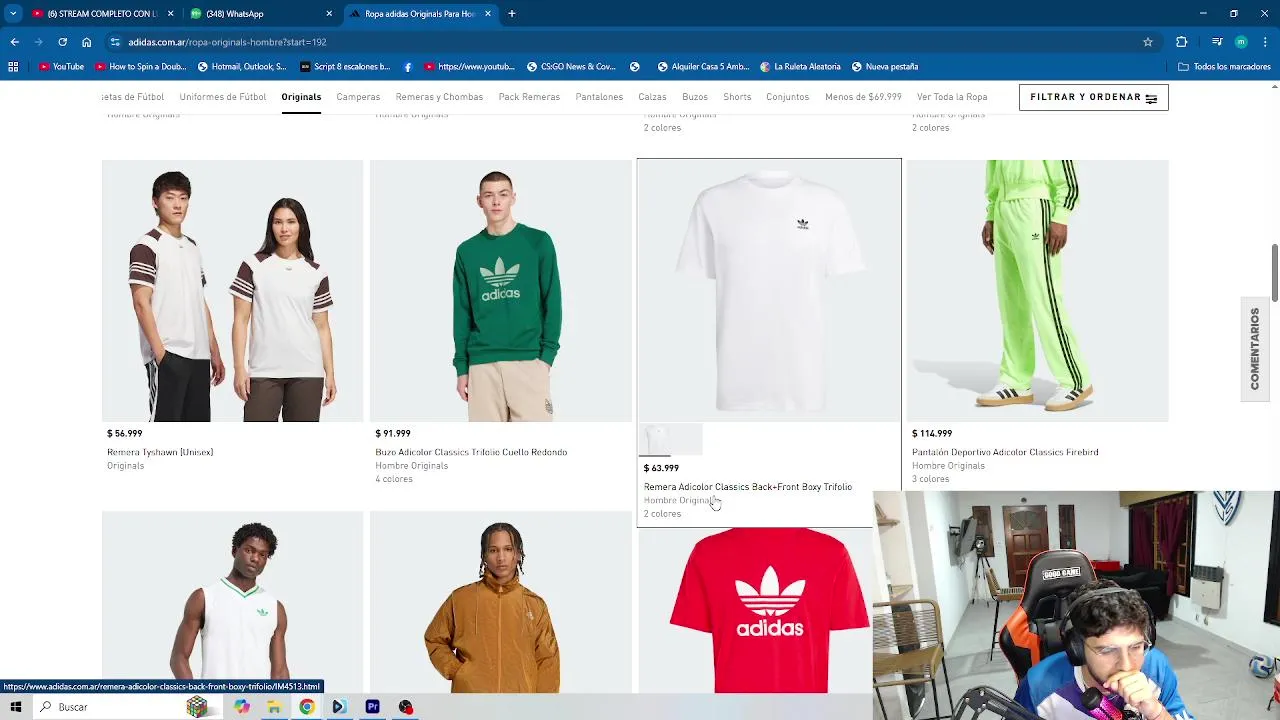1280x720 pixels.
Task: Open 'Remera Tyshawn (Unisex)' product title
Action: pos(160,452)
